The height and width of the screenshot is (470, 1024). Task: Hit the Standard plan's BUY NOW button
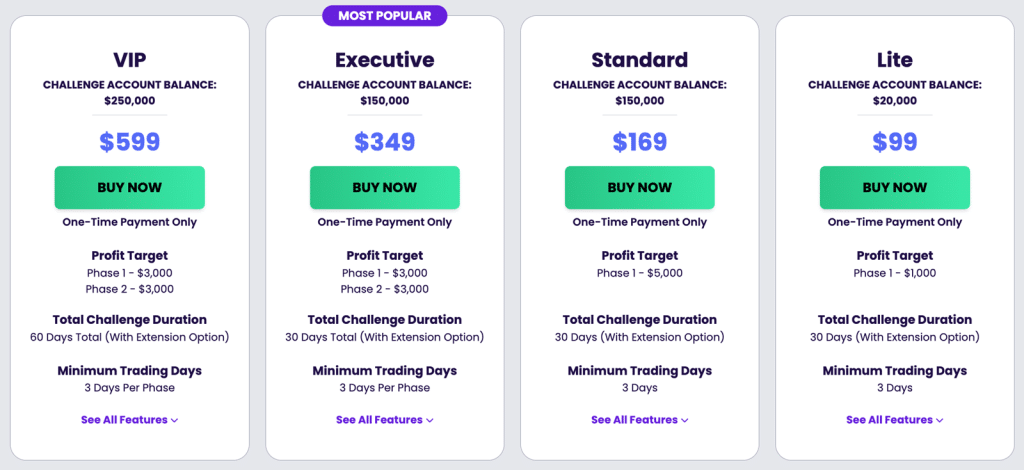click(x=639, y=187)
